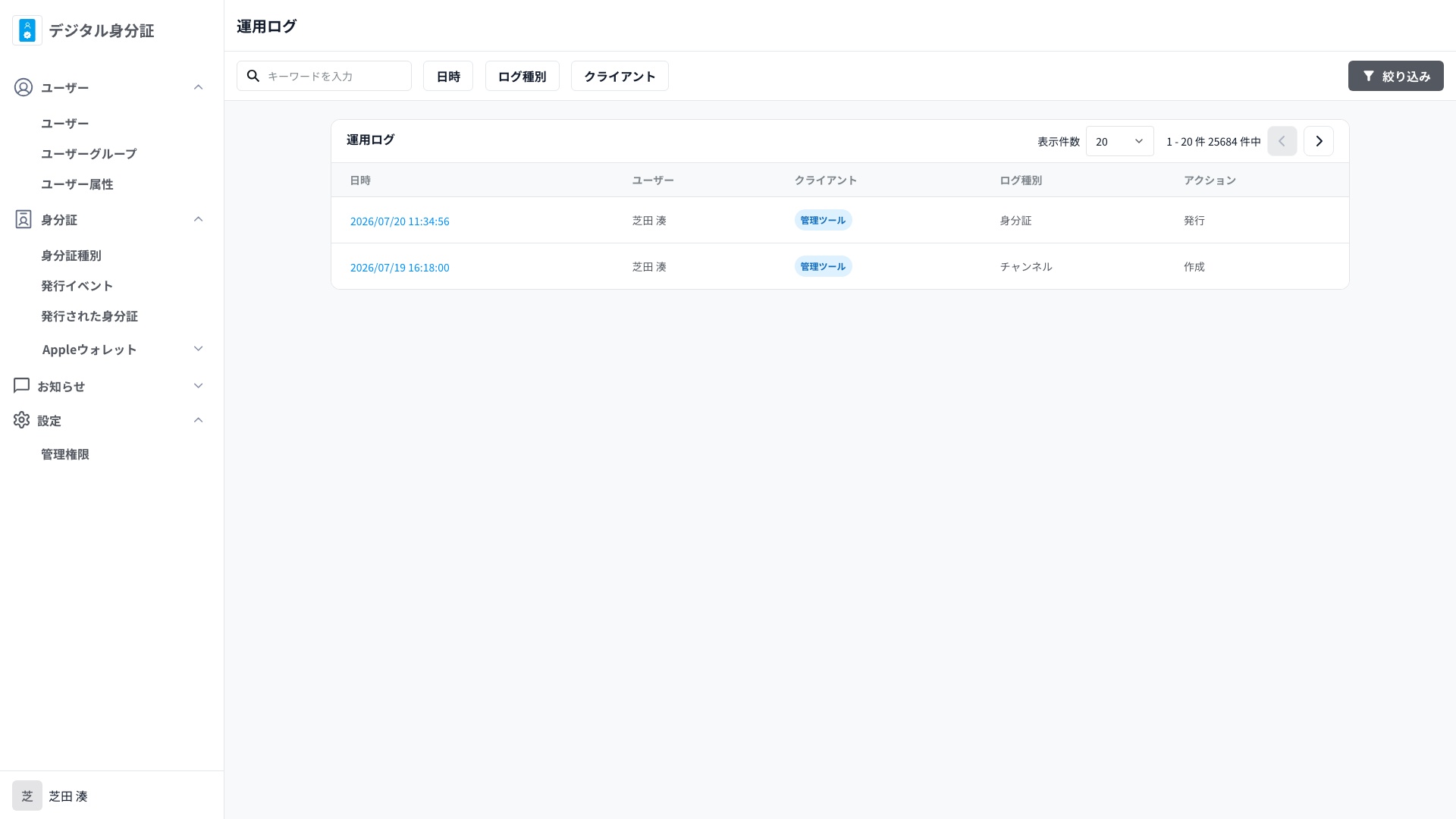Click the クライアント column header

coord(826,180)
